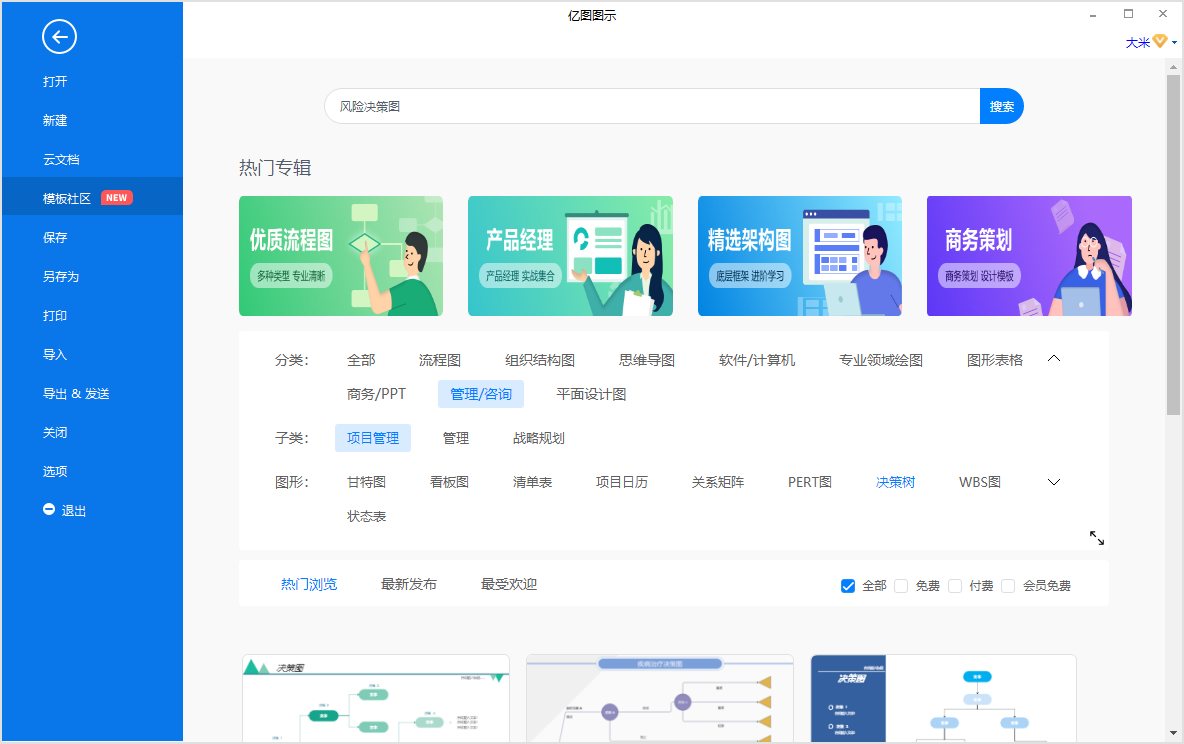This screenshot has height=744, width=1184.
Task: Check the 会员免费 filter checkbox
Action: click(x=1008, y=585)
